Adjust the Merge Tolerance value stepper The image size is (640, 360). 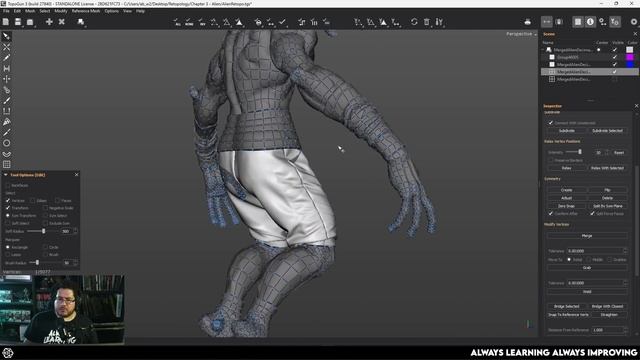click(625, 251)
